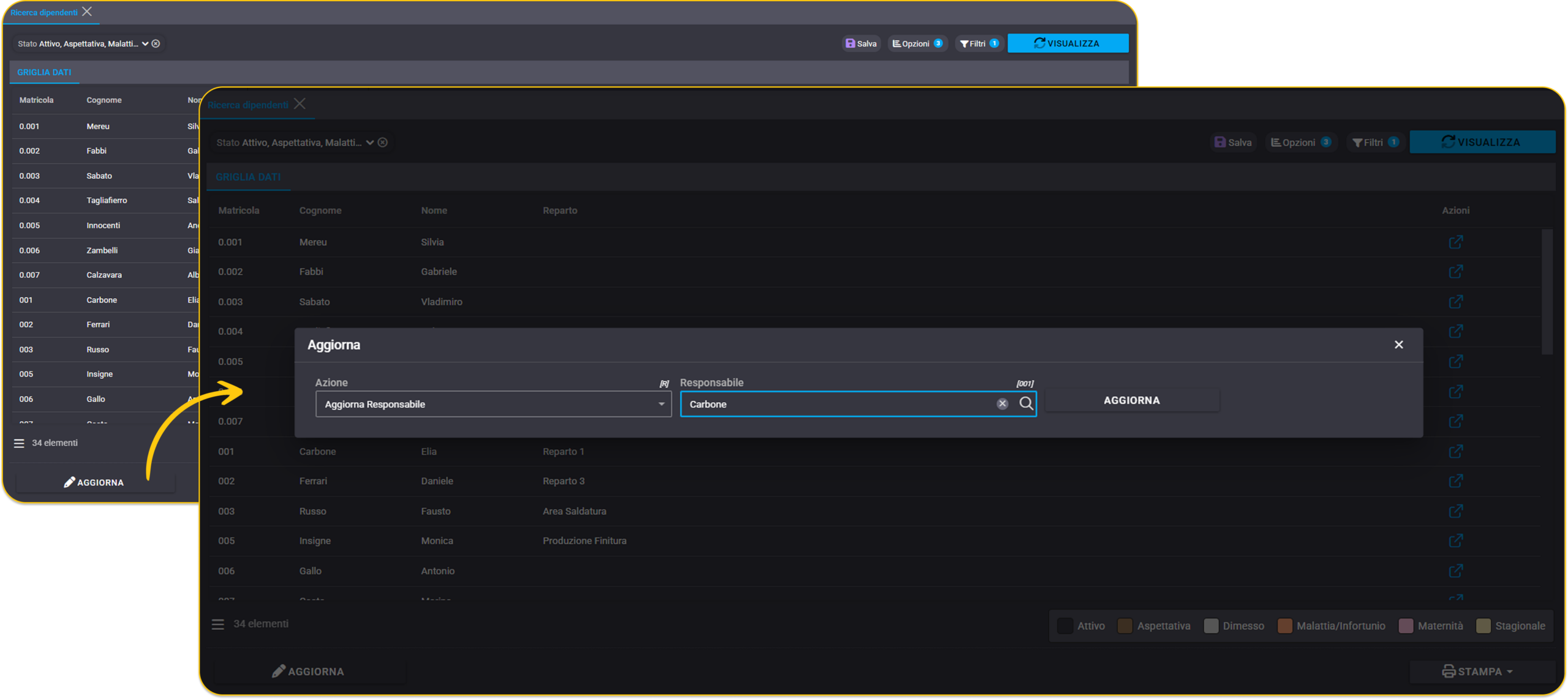The width and height of the screenshot is (1568, 699).
Task: Select the GRIGLIA DATI tab in front window
Action: pyautogui.click(x=248, y=177)
